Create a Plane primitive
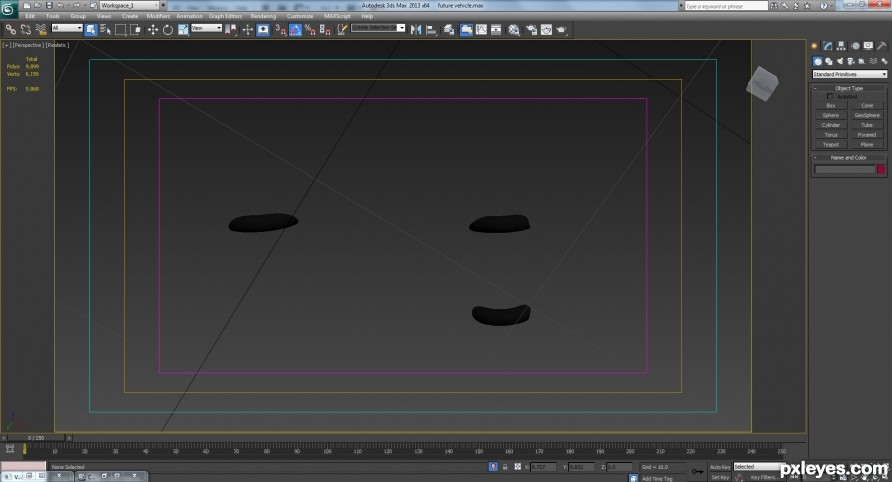Image resolution: width=892 pixels, height=482 pixels. tap(867, 145)
